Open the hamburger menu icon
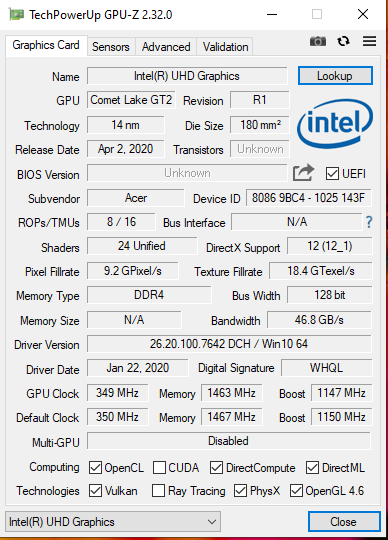Viewport: 388px width, 540px height. click(x=369, y=41)
